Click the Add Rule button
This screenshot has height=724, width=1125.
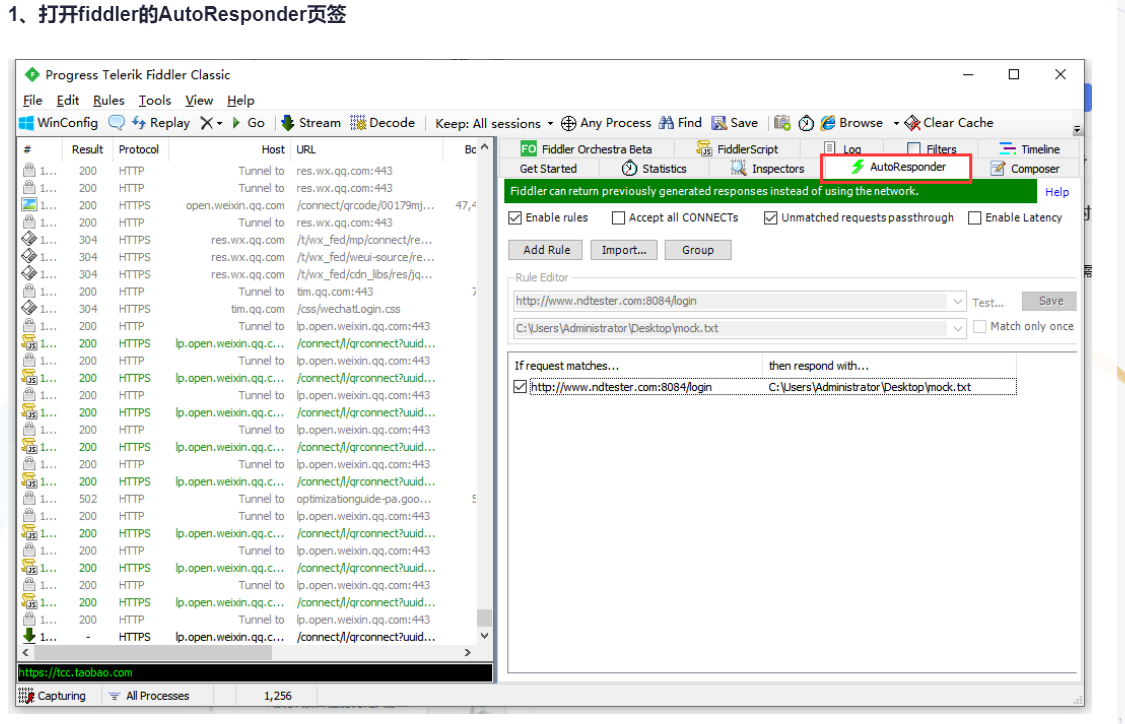coord(546,250)
